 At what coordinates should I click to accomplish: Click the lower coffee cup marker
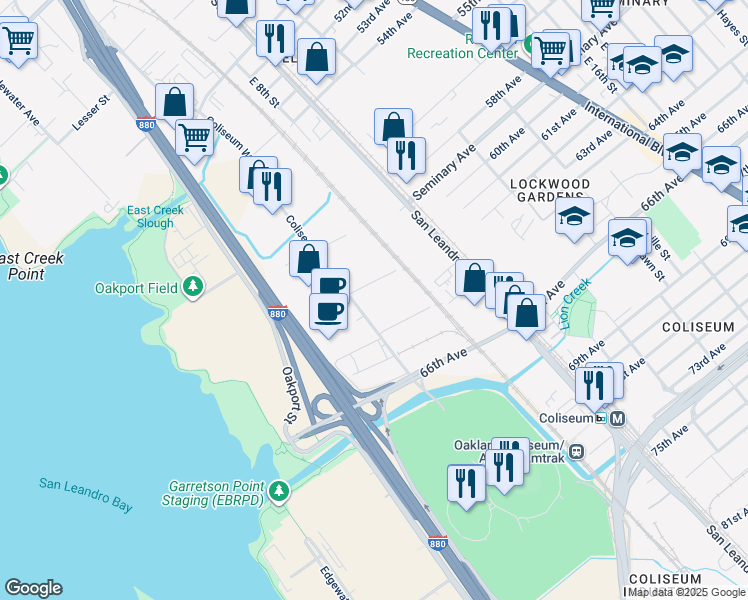click(x=328, y=314)
